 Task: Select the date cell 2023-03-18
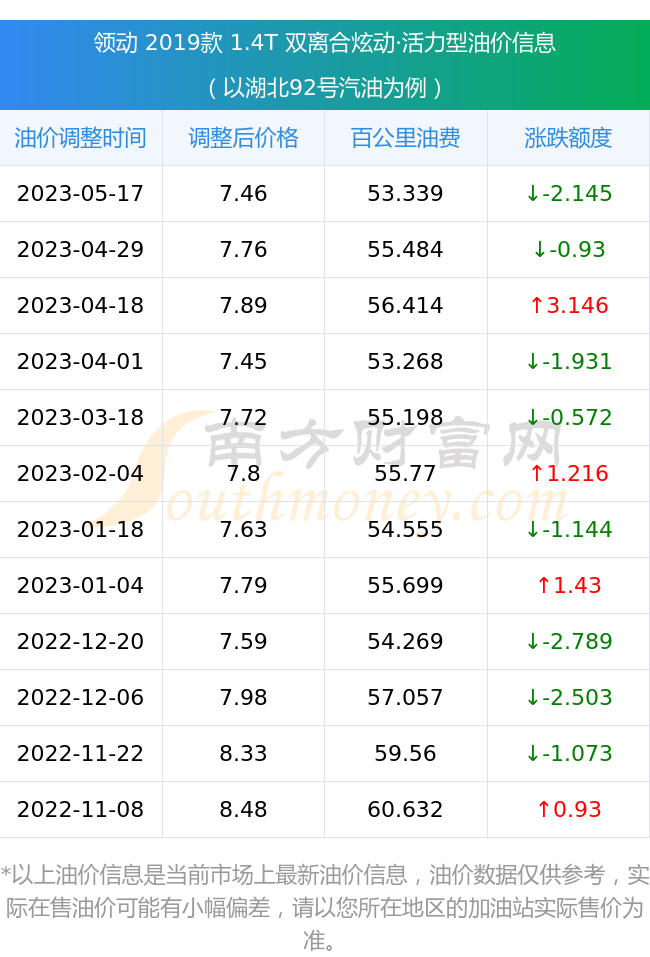click(81, 417)
